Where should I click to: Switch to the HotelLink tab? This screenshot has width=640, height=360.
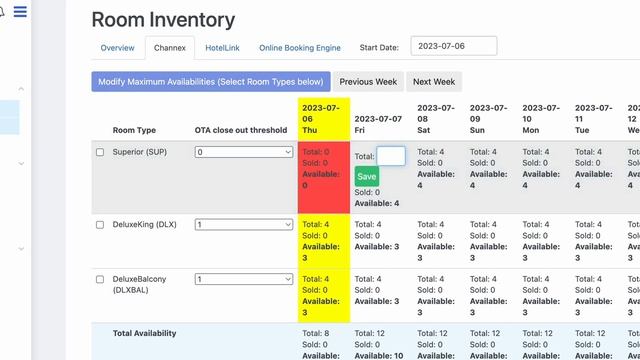click(x=222, y=48)
